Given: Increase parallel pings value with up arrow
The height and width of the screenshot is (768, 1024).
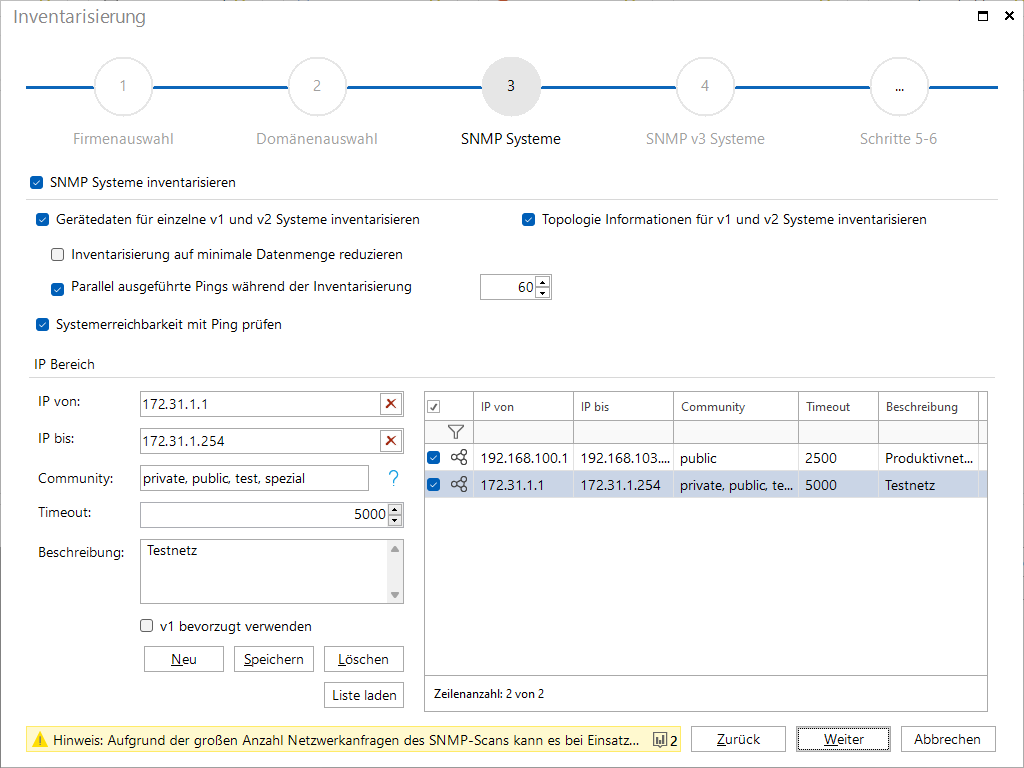Looking at the screenshot, I should click(x=543, y=282).
